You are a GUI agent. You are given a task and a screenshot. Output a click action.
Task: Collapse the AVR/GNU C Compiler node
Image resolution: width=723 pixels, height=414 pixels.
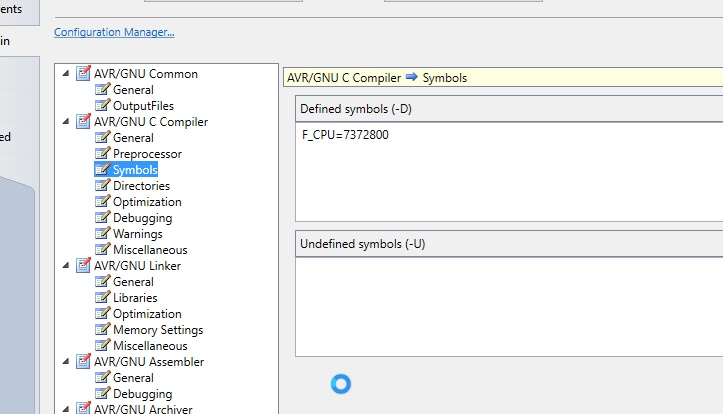coord(66,122)
